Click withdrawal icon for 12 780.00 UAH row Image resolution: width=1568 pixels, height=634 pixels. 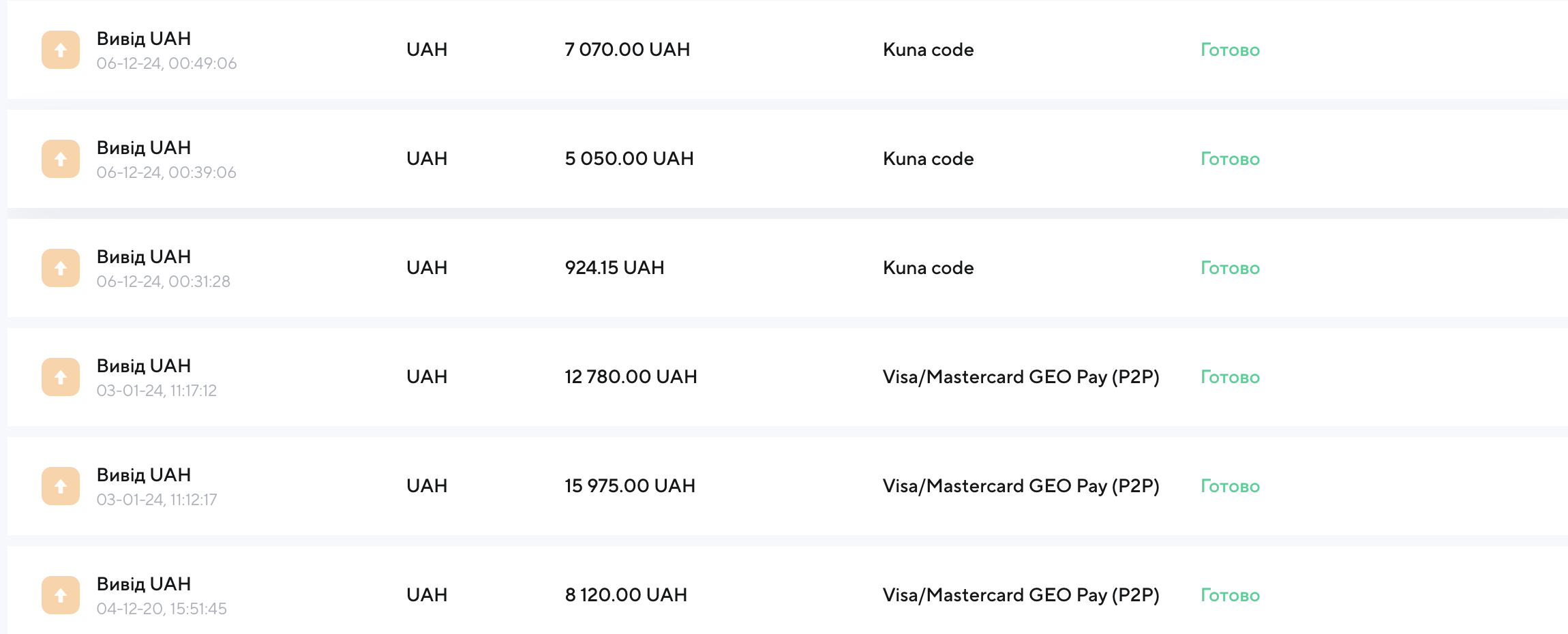[x=61, y=377]
